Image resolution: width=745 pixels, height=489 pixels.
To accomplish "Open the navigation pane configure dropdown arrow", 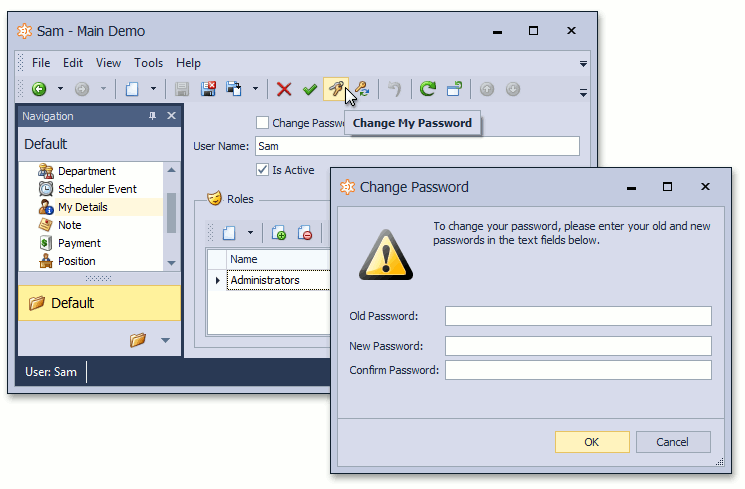I will [165, 340].
